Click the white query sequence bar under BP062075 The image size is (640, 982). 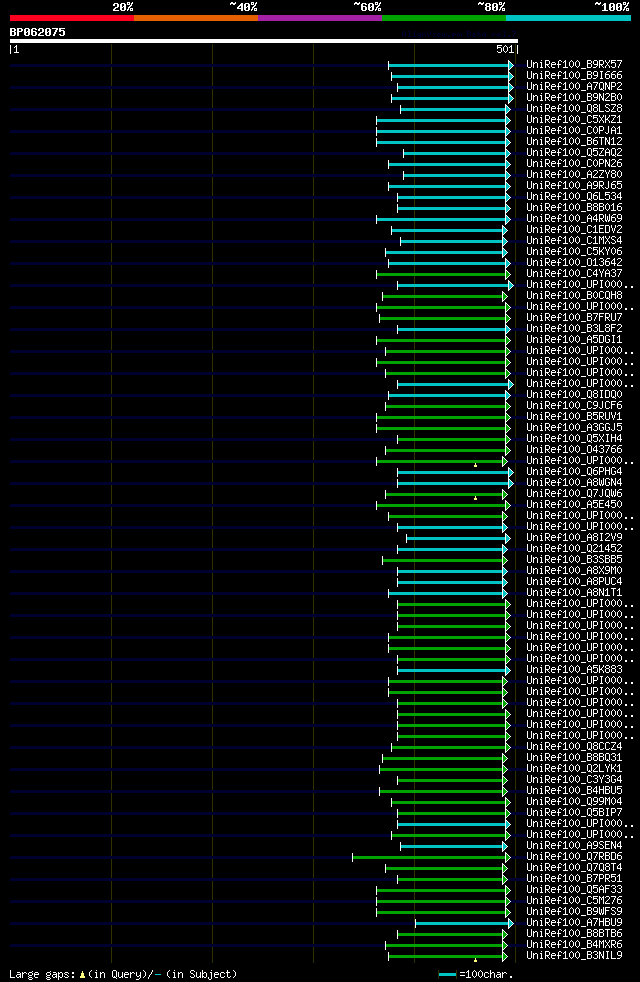pyautogui.click(x=264, y=41)
